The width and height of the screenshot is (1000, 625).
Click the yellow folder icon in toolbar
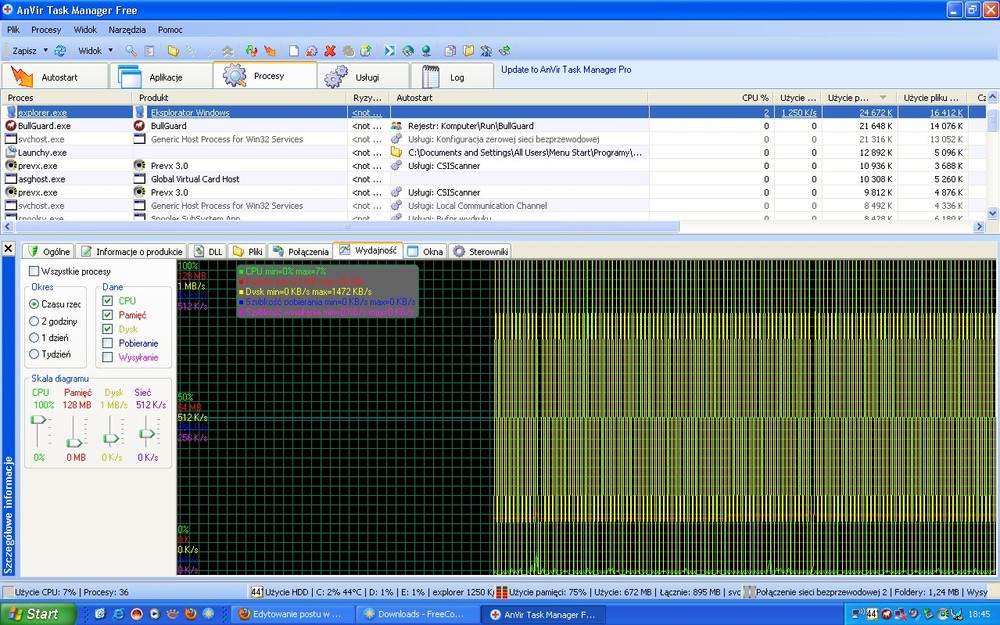coord(173,50)
